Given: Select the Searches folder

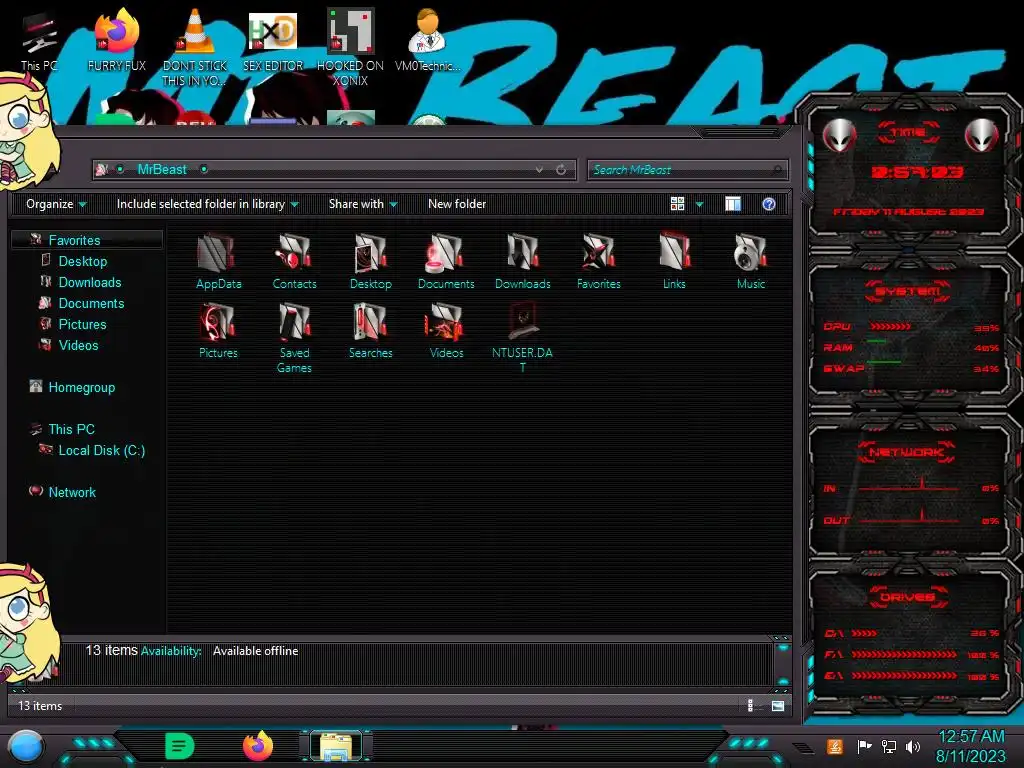Looking at the screenshot, I should (370, 330).
